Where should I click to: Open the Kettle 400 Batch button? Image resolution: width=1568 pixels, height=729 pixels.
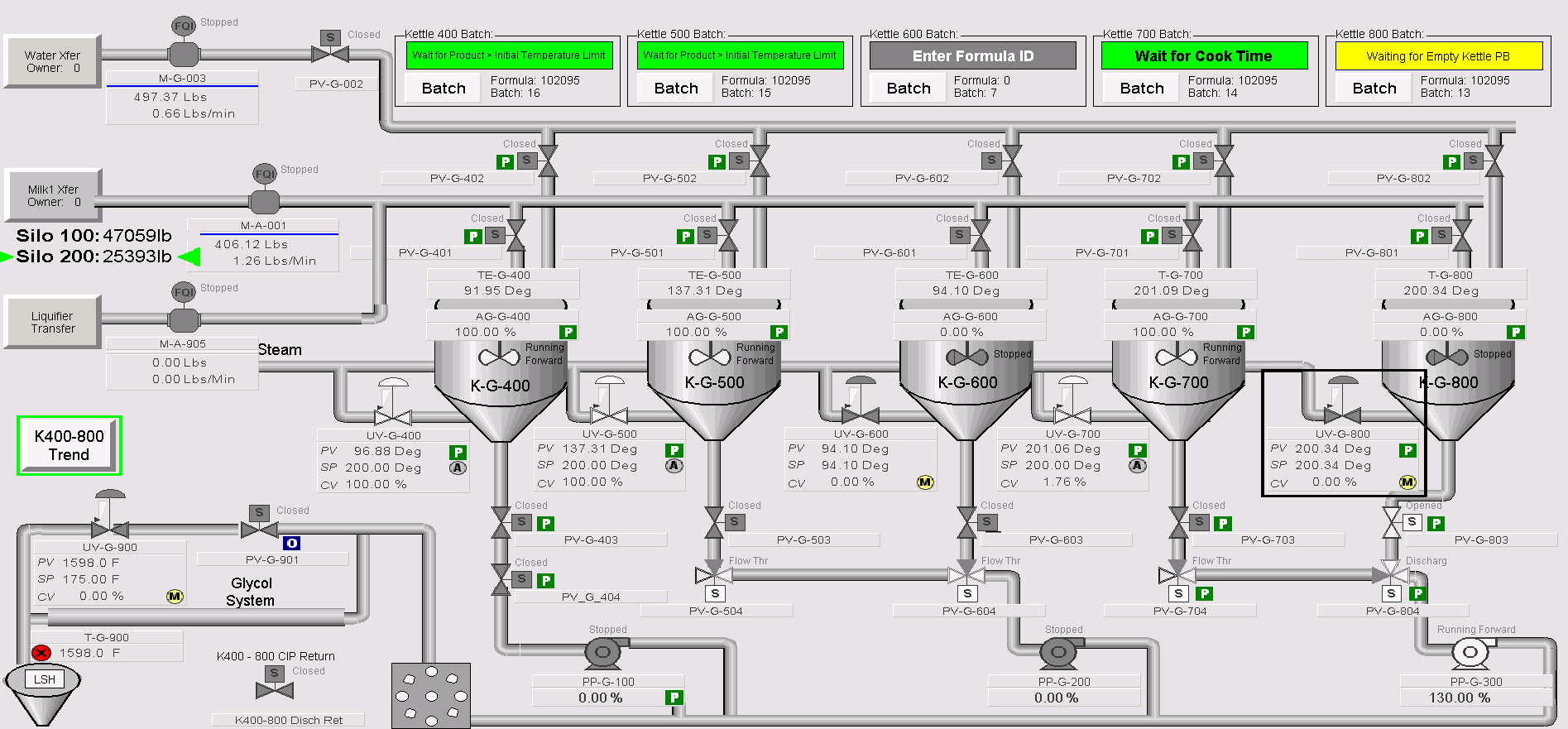tap(444, 89)
